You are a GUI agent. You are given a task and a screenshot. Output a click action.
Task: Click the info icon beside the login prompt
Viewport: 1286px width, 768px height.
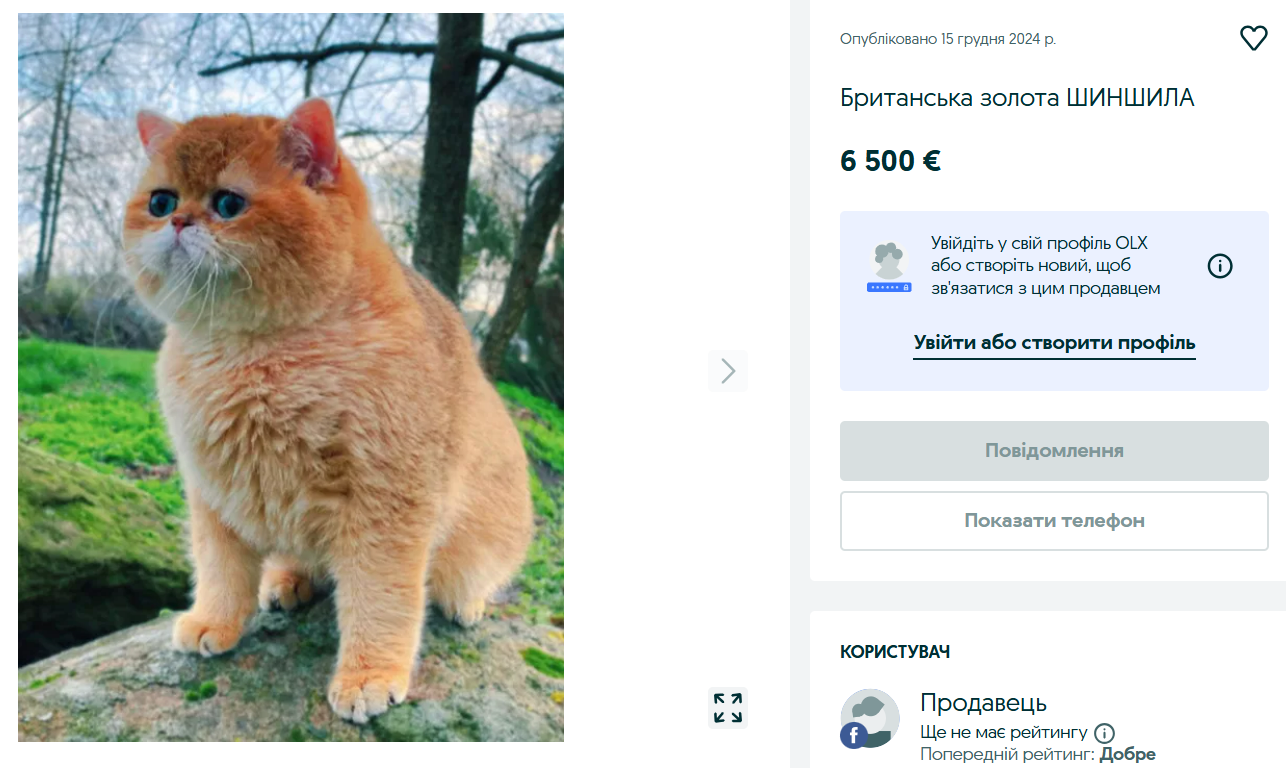pos(1220,266)
